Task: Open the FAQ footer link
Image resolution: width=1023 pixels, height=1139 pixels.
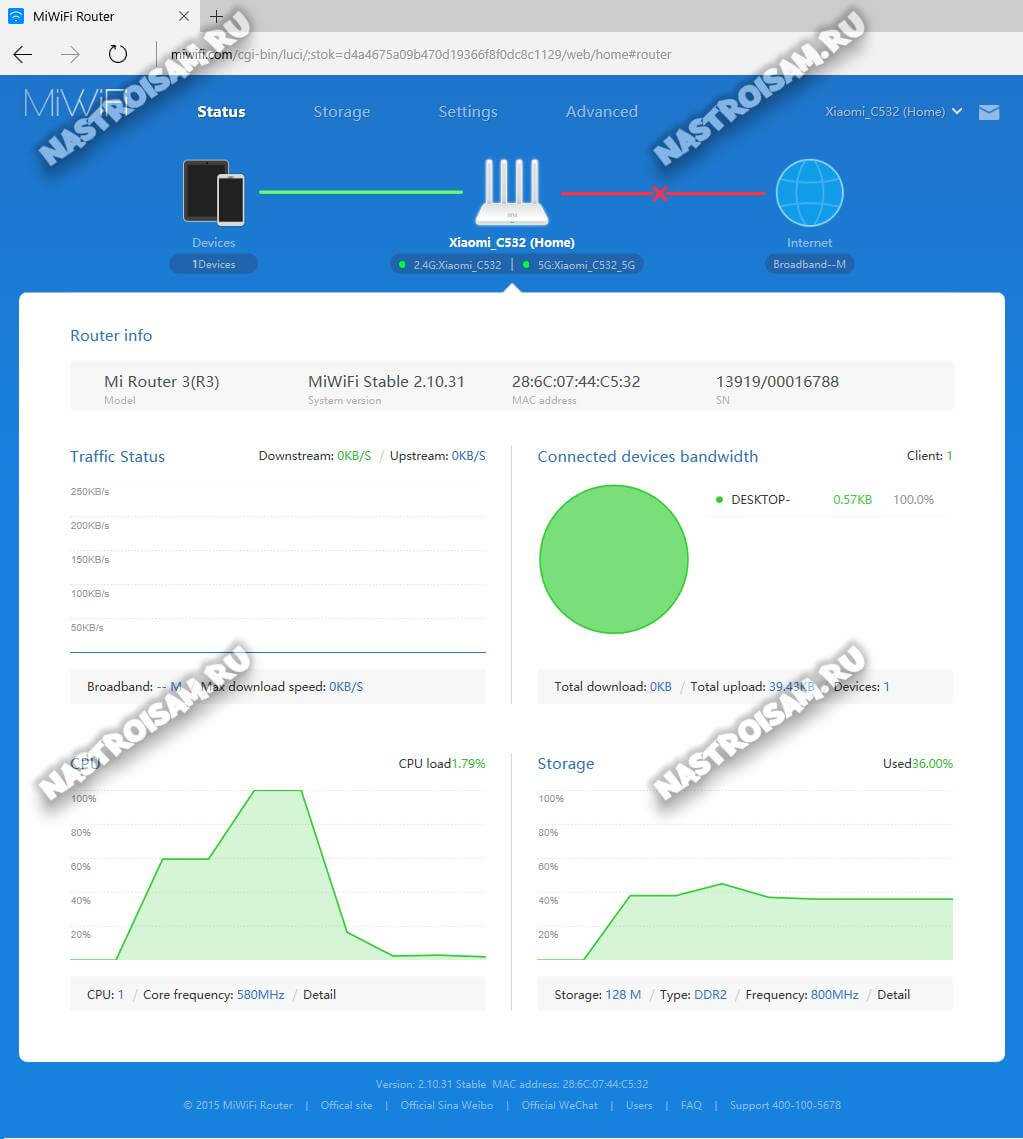Action: click(x=691, y=1105)
